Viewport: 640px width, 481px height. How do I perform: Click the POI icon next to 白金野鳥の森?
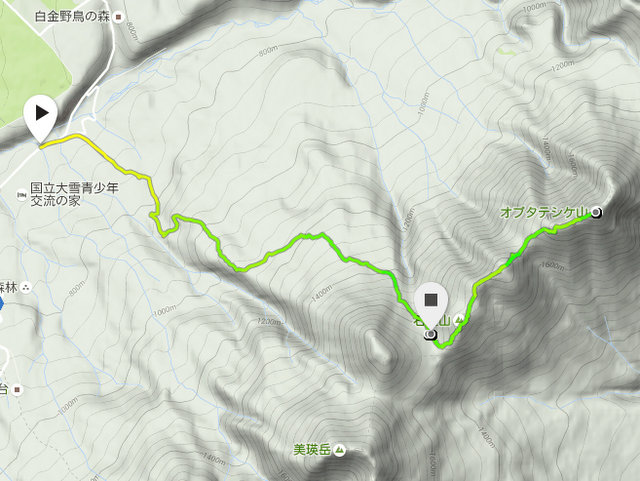click(119, 17)
